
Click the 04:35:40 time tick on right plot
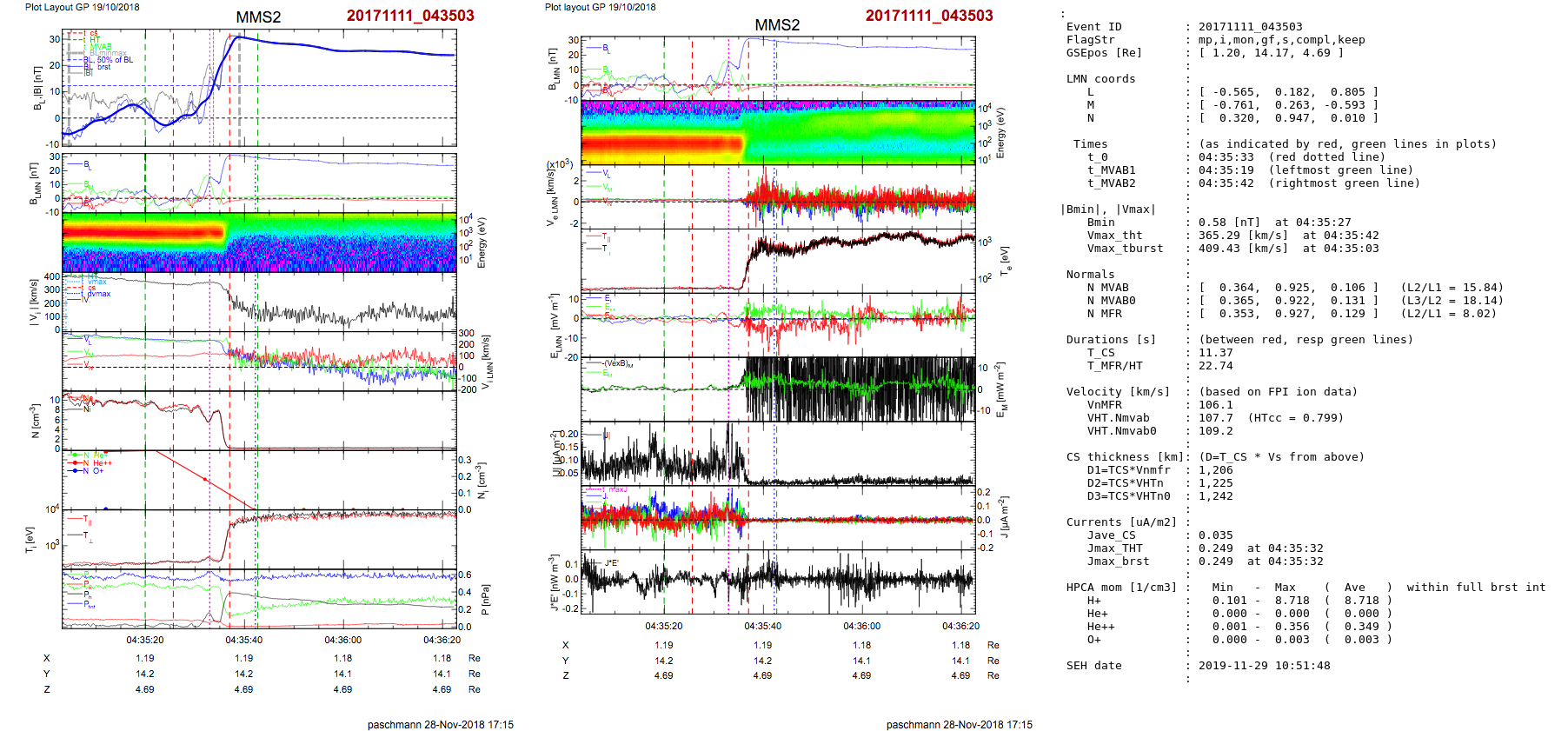[762, 626]
